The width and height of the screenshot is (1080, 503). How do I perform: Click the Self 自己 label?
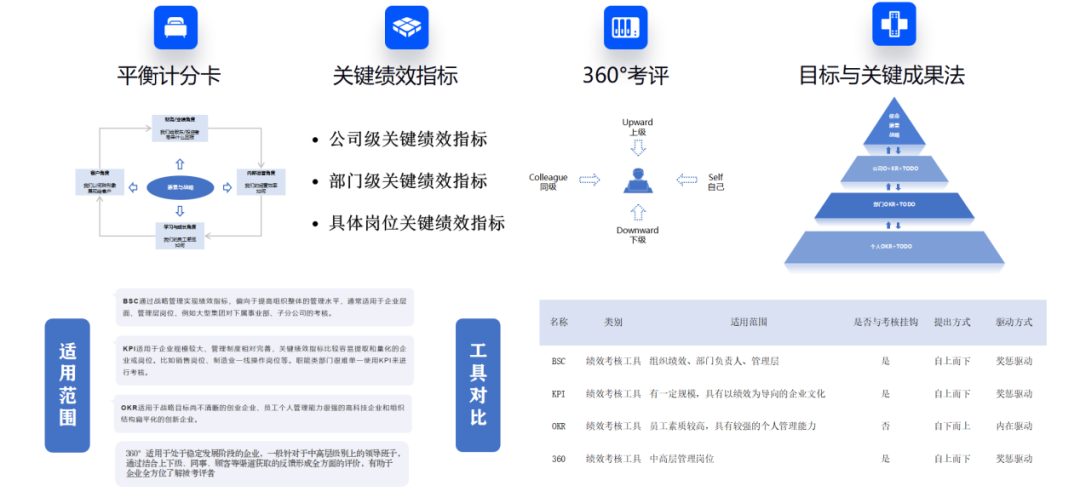(716, 182)
